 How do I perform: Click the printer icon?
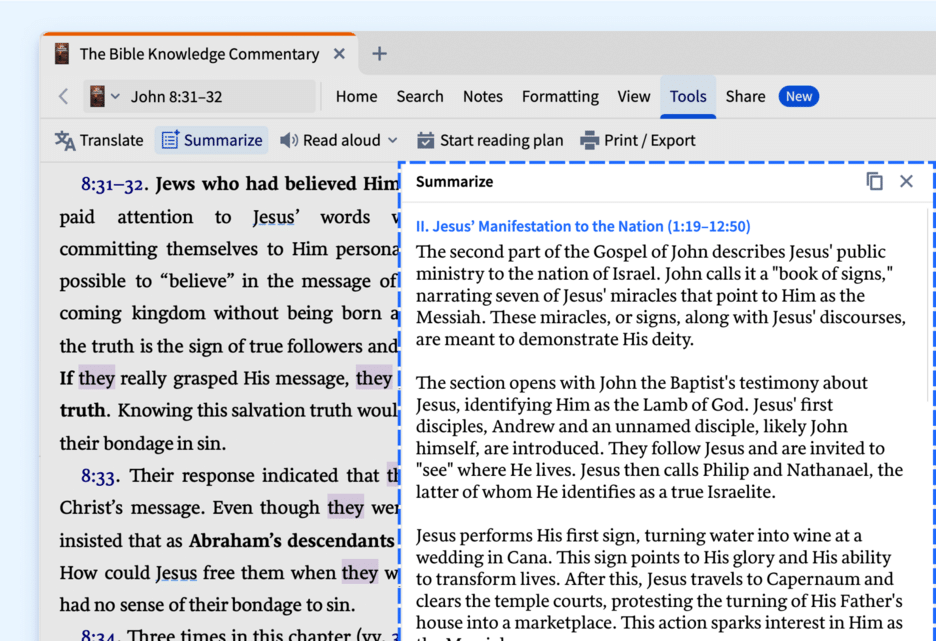coord(589,140)
